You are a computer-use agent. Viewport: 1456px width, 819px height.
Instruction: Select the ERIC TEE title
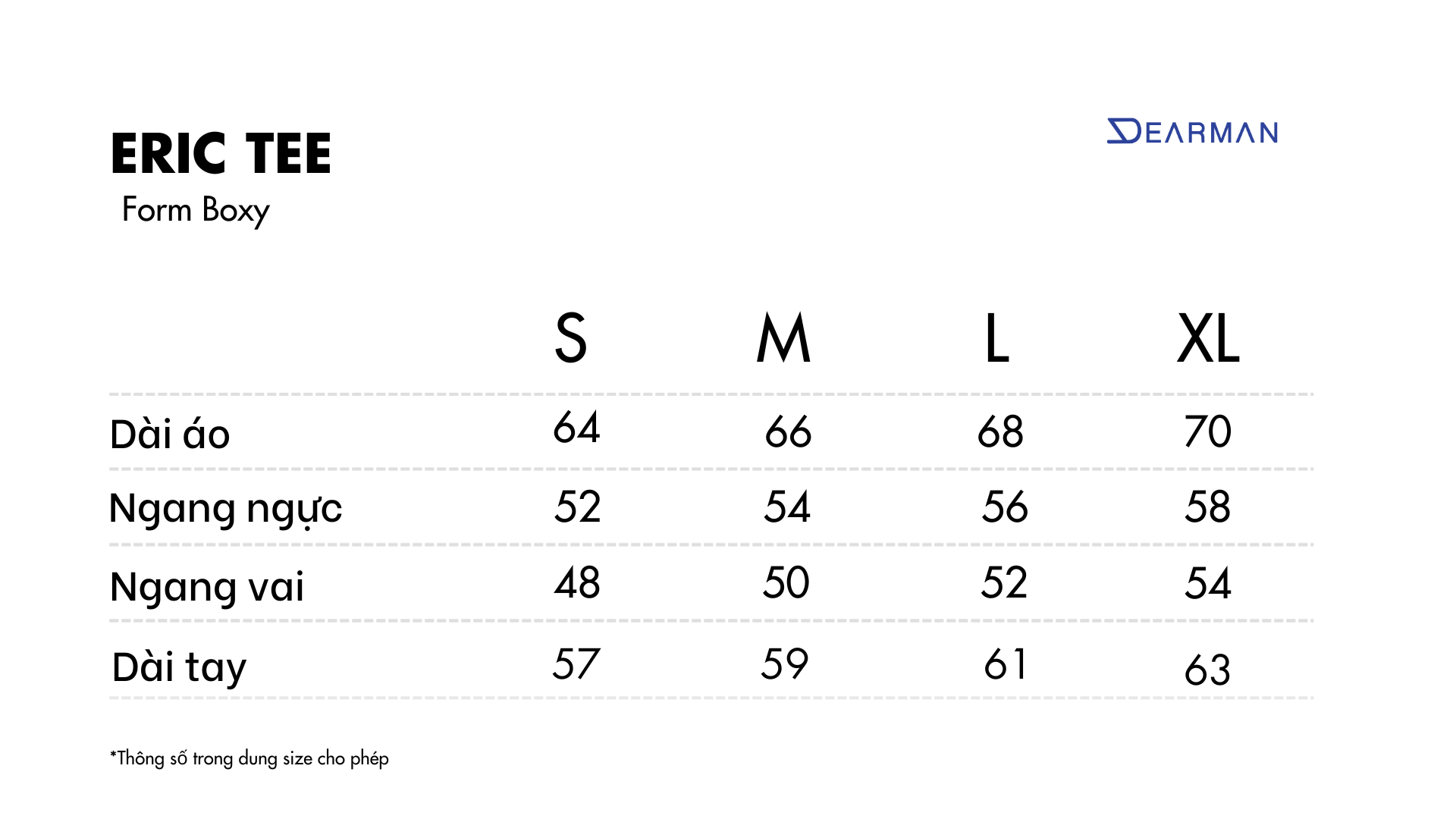[x=221, y=154]
